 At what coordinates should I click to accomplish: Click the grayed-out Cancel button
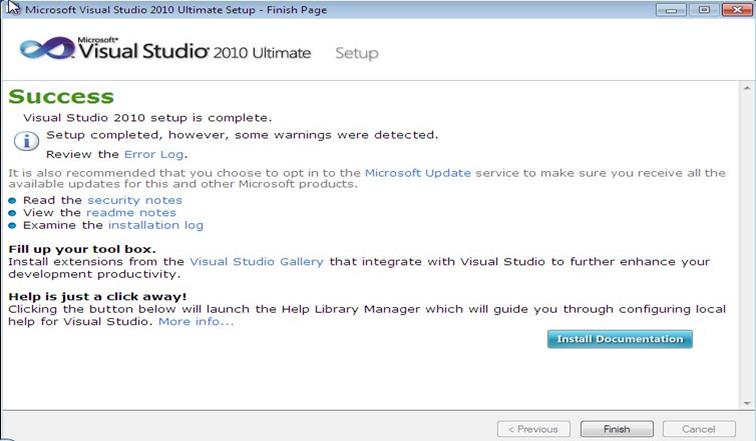(699, 429)
